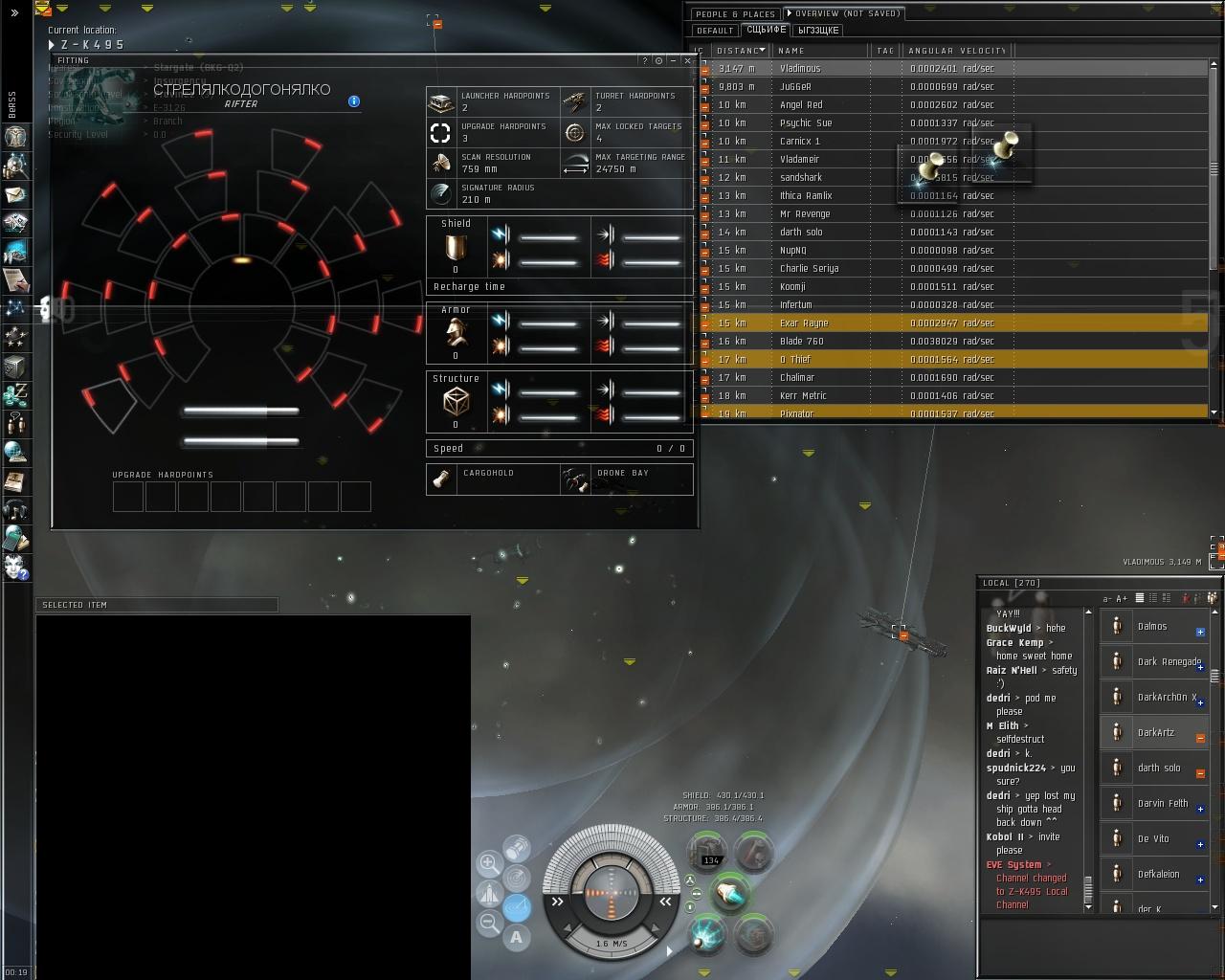Open the Corporation stars icon in the sidebar

click(x=14, y=337)
